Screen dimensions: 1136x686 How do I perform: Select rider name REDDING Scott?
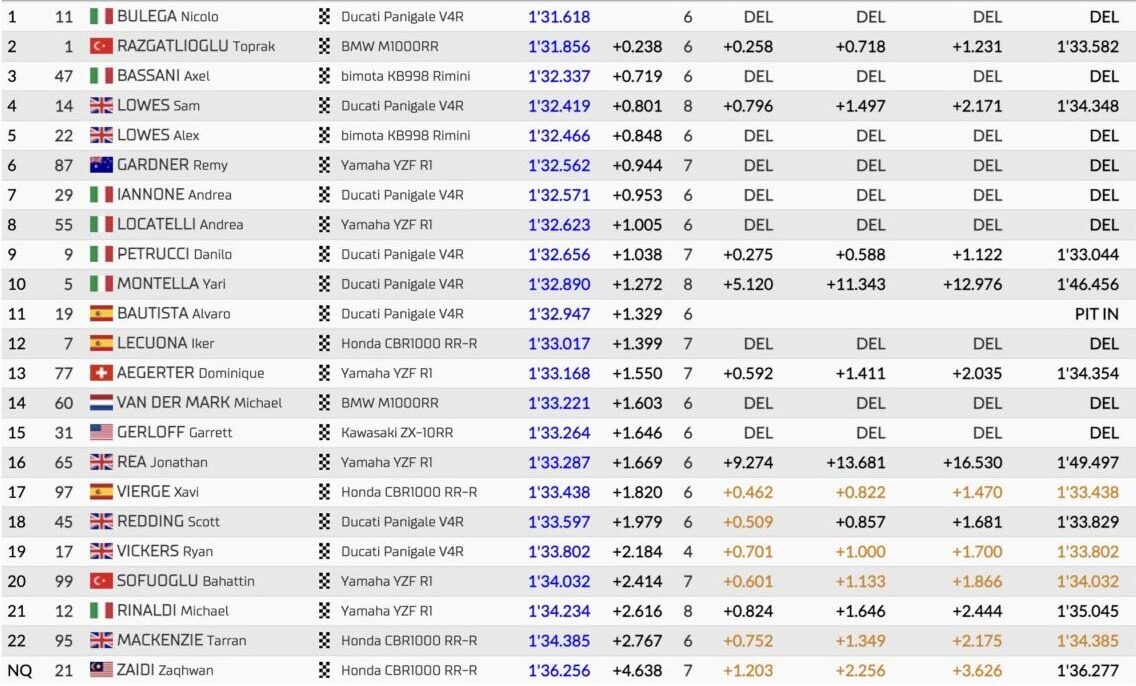pyautogui.click(x=169, y=521)
